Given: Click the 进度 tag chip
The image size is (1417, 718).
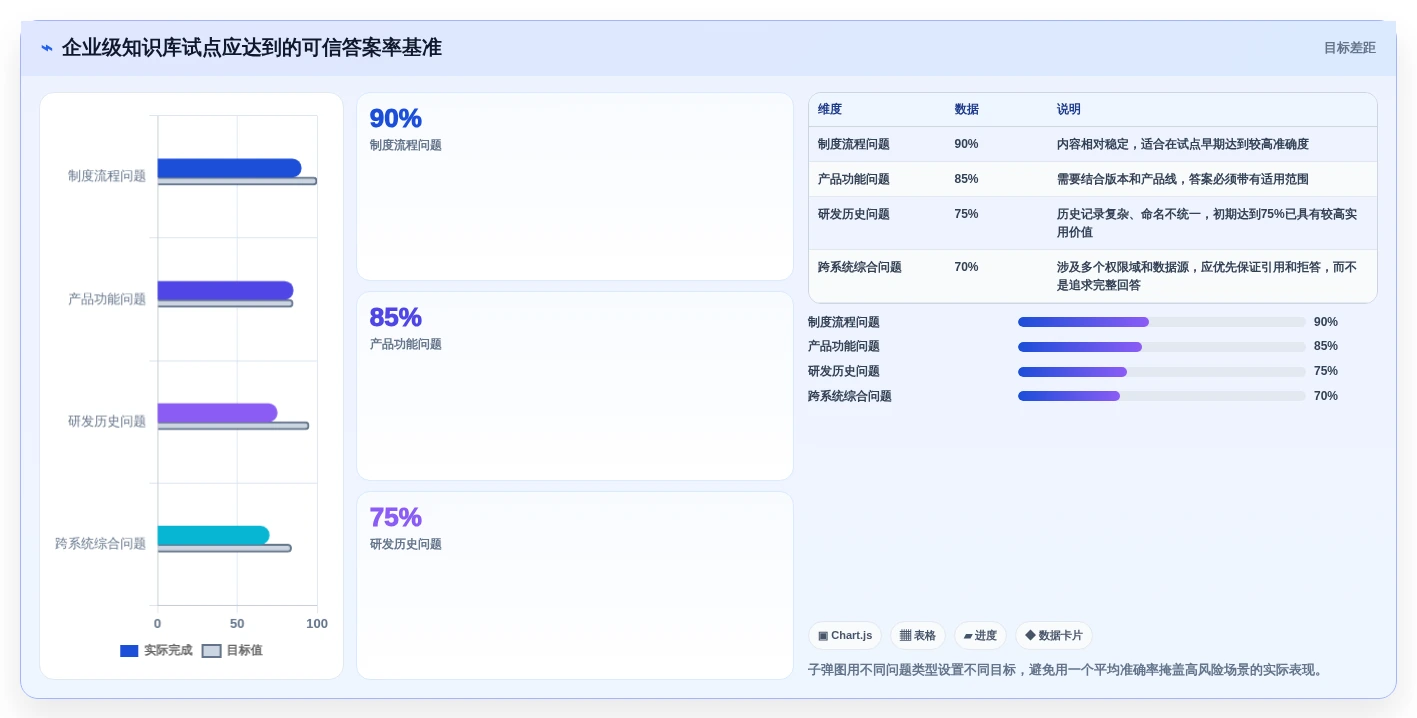Looking at the screenshot, I should click(x=980, y=636).
